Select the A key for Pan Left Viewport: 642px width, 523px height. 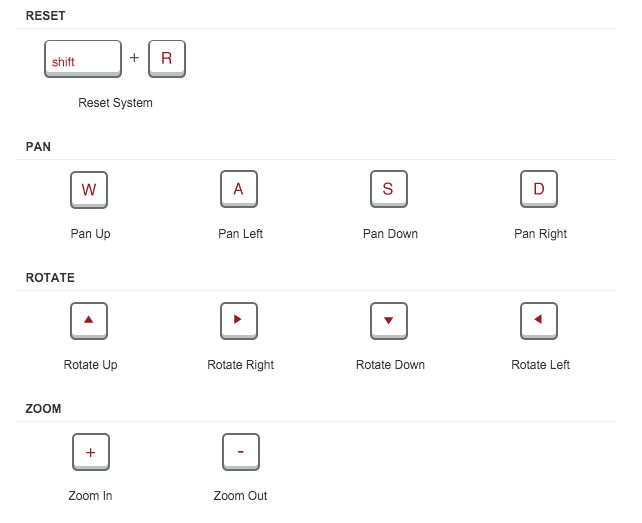(x=239, y=189)
